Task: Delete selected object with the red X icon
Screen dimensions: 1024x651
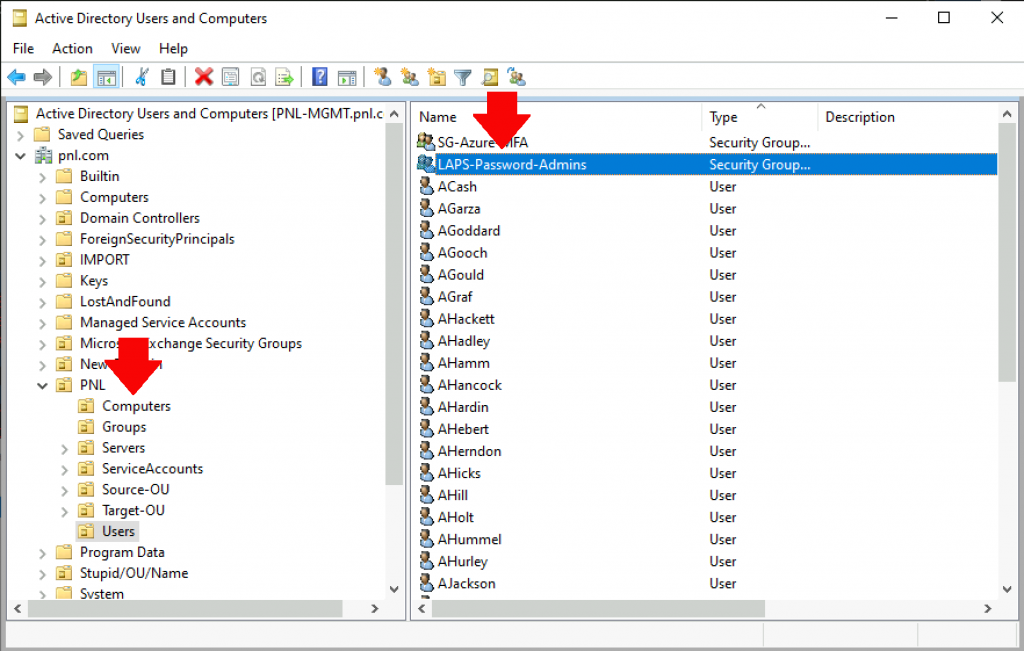Action: pos(204,77)
